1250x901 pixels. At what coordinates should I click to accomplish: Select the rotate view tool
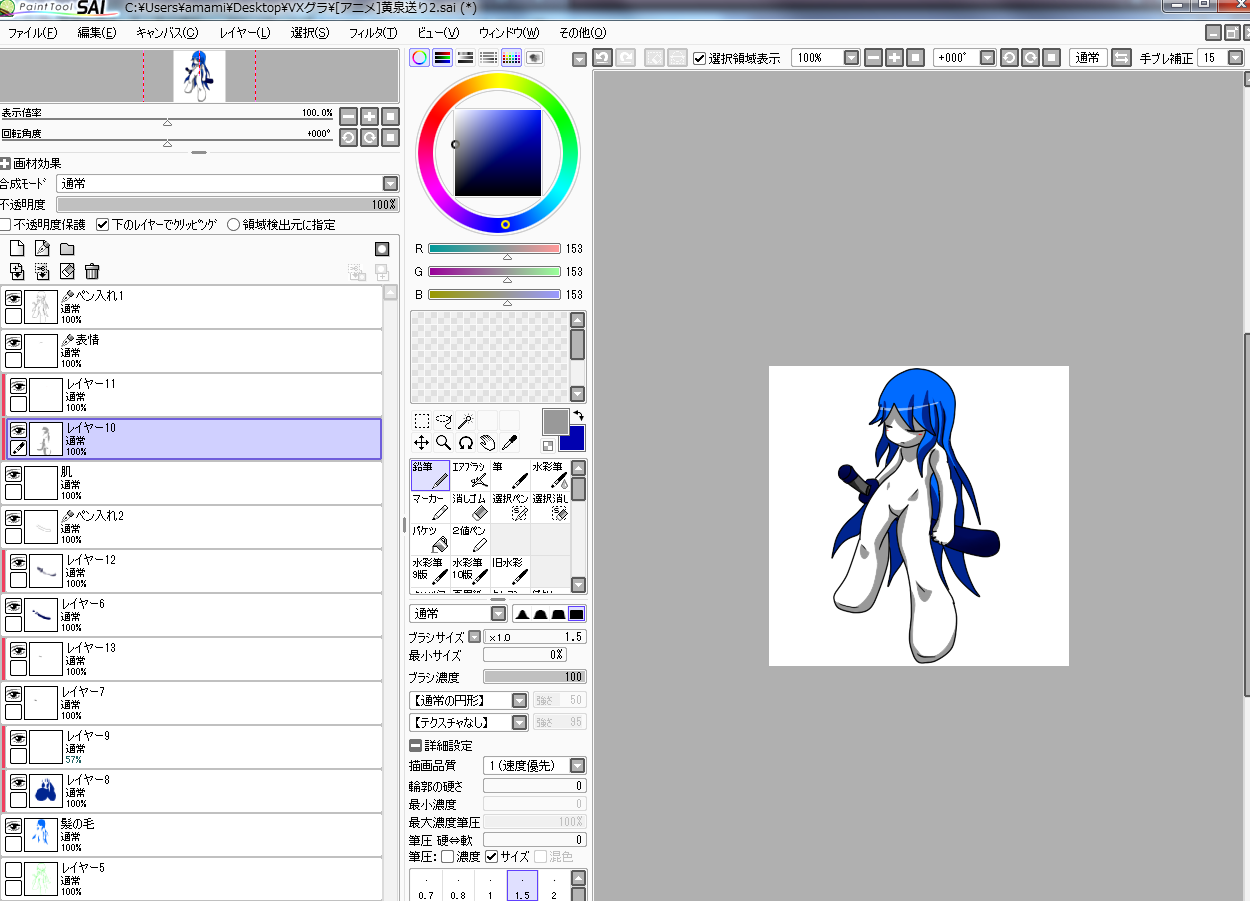(466, 442)
